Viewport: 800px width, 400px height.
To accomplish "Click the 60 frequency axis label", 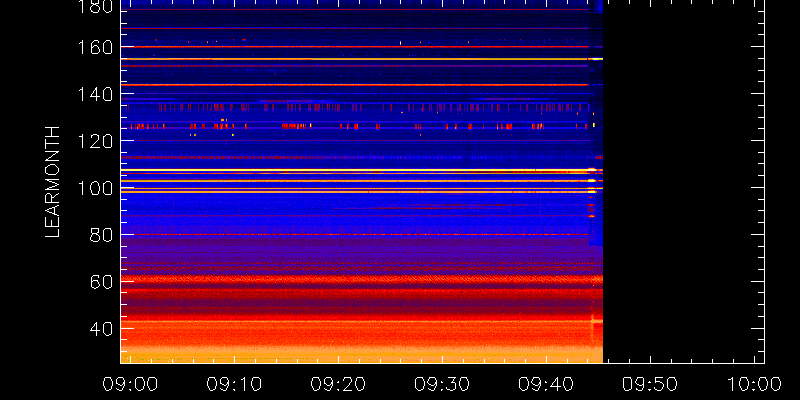I will click(102, 282).
